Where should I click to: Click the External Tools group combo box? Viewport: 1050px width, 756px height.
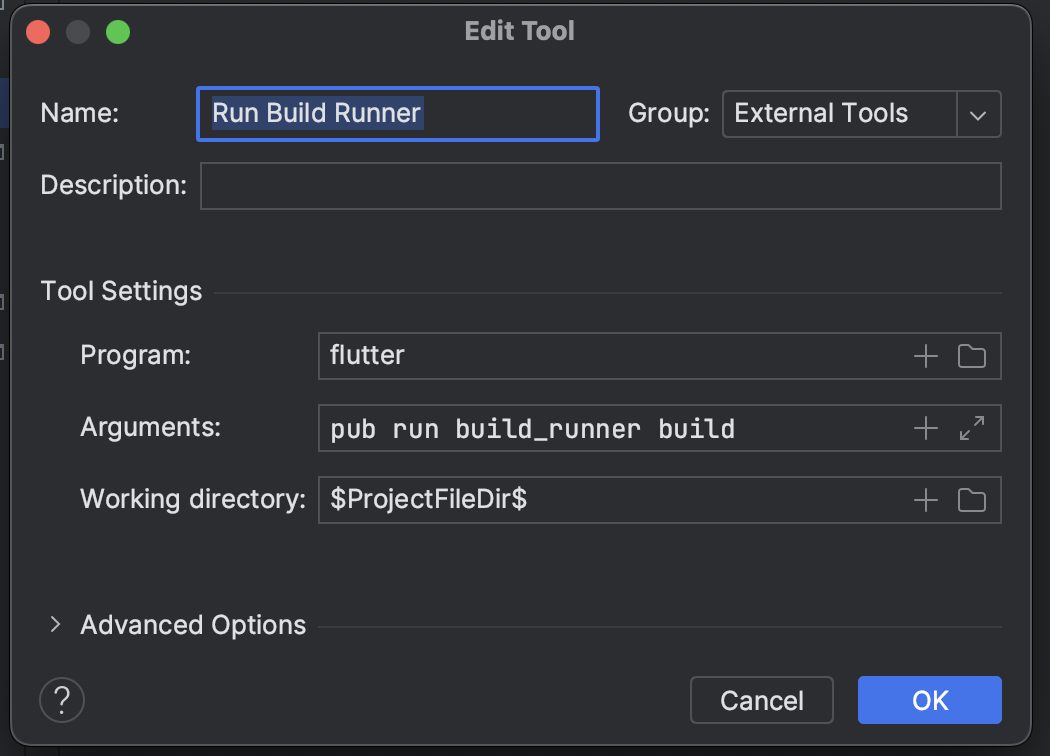[x=838, y=114]
